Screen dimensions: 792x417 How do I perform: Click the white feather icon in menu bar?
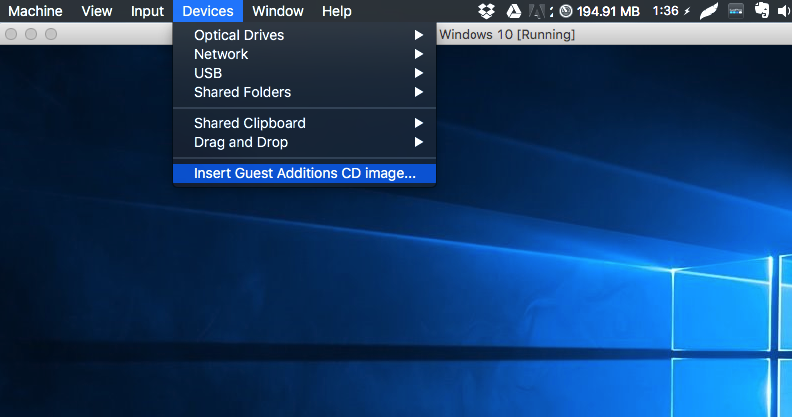tap(709, 11)
